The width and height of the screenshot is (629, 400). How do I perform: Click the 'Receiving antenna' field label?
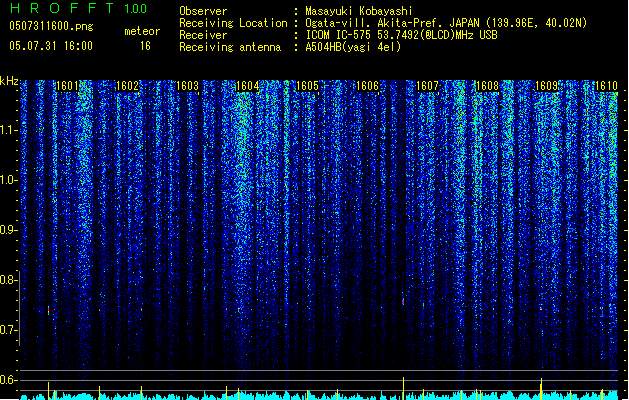230,47
